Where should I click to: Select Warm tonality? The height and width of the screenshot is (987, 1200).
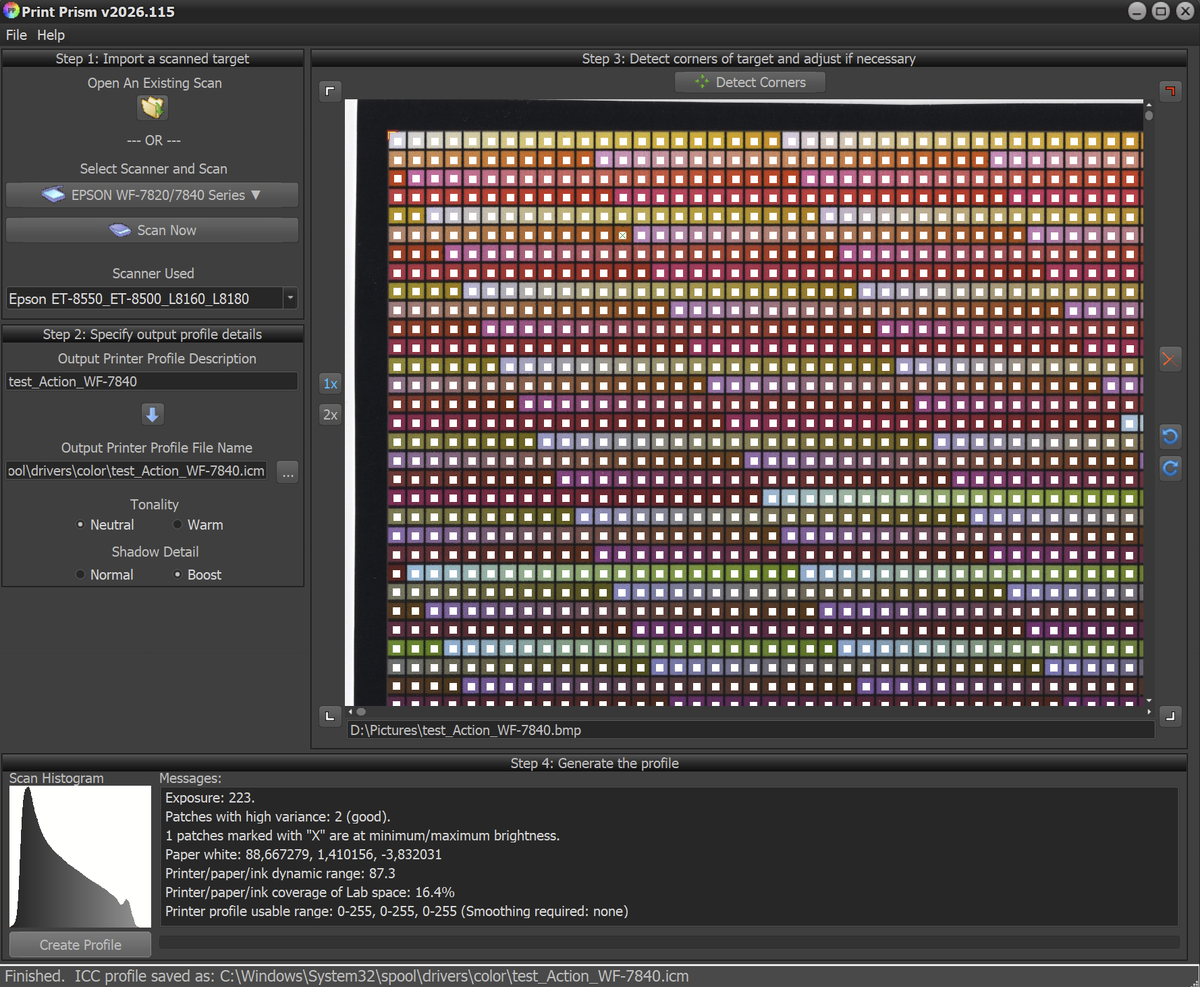coord(178,525)
